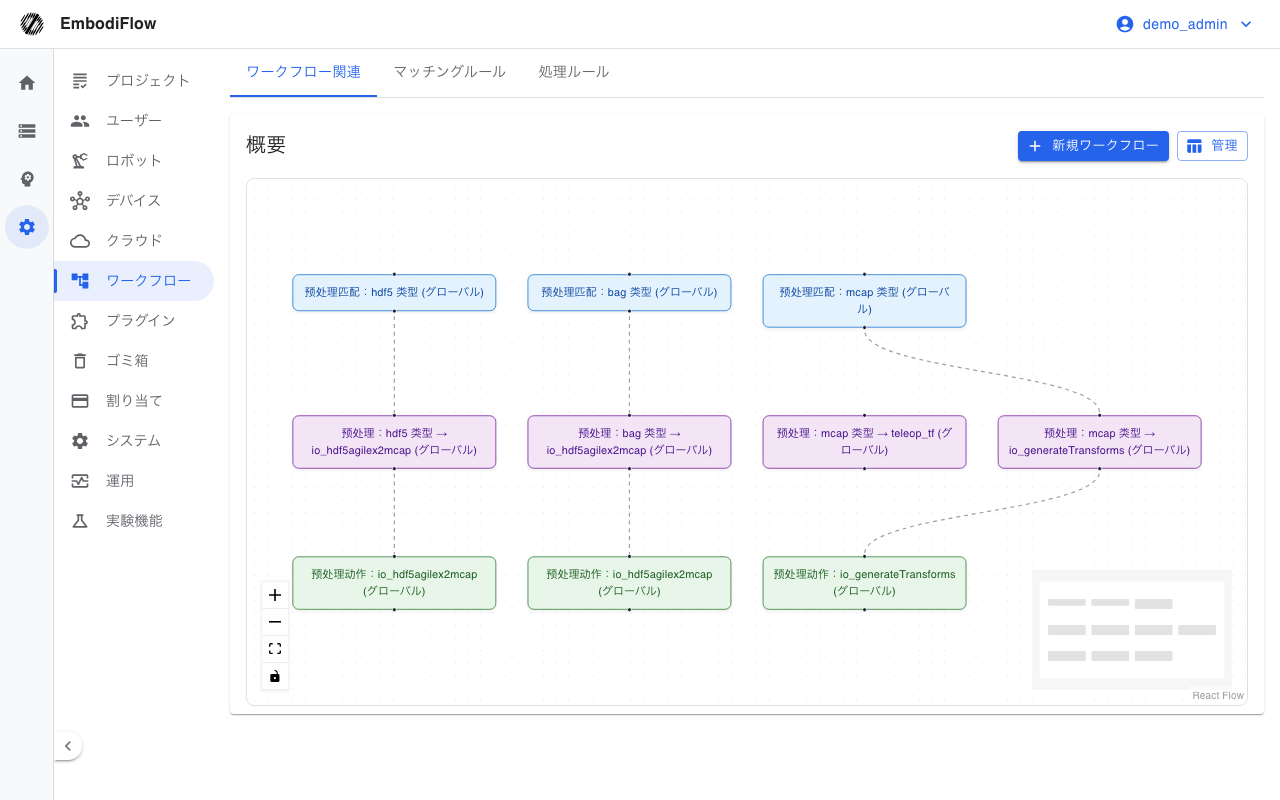Select node 预处理匹配：bag 类型
Viewport: 1280px width, 800px height.
click(x=629, y=293)
